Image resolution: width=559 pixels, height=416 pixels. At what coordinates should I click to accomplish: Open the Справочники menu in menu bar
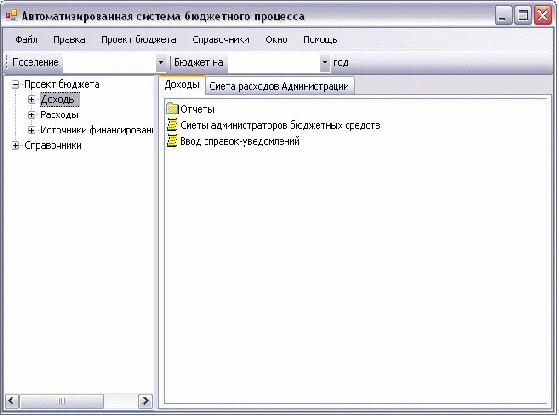point(221,40)
